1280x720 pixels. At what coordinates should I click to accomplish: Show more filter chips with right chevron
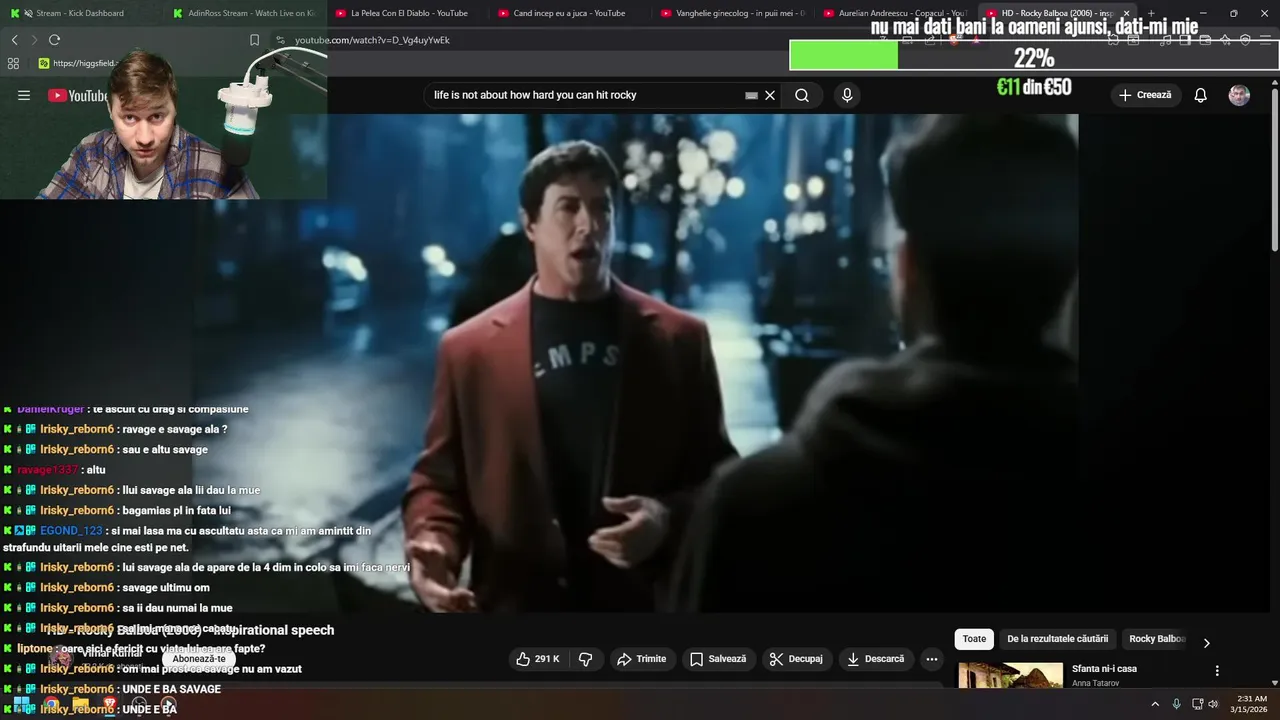pyautogui.click(x=1206, y=643)
